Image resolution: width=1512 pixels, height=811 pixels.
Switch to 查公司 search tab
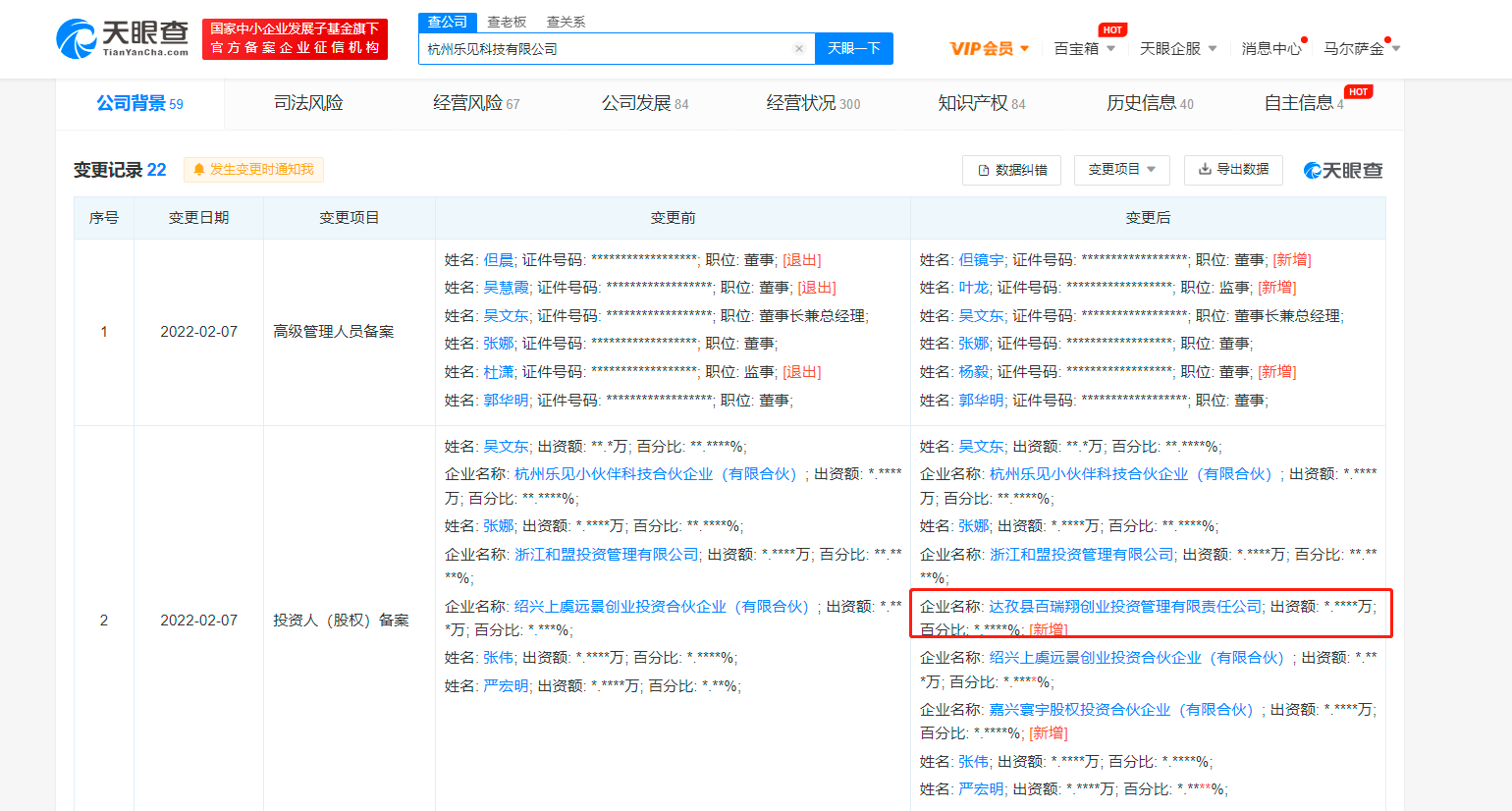[x=448, y=22]
